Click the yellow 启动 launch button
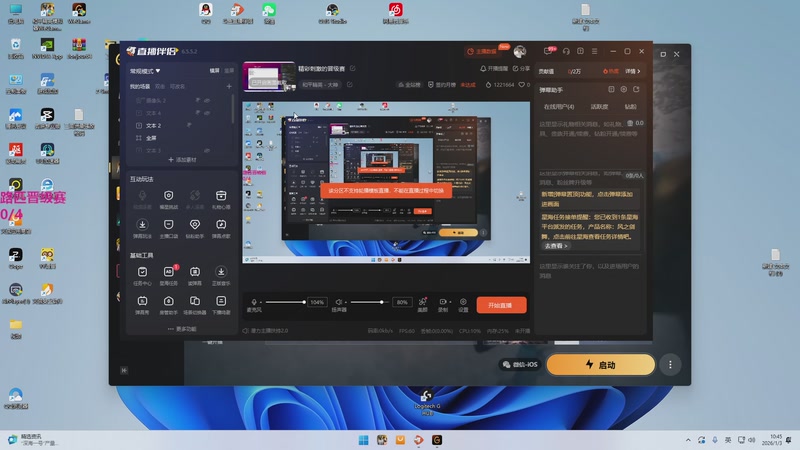 tap(601, 365)
